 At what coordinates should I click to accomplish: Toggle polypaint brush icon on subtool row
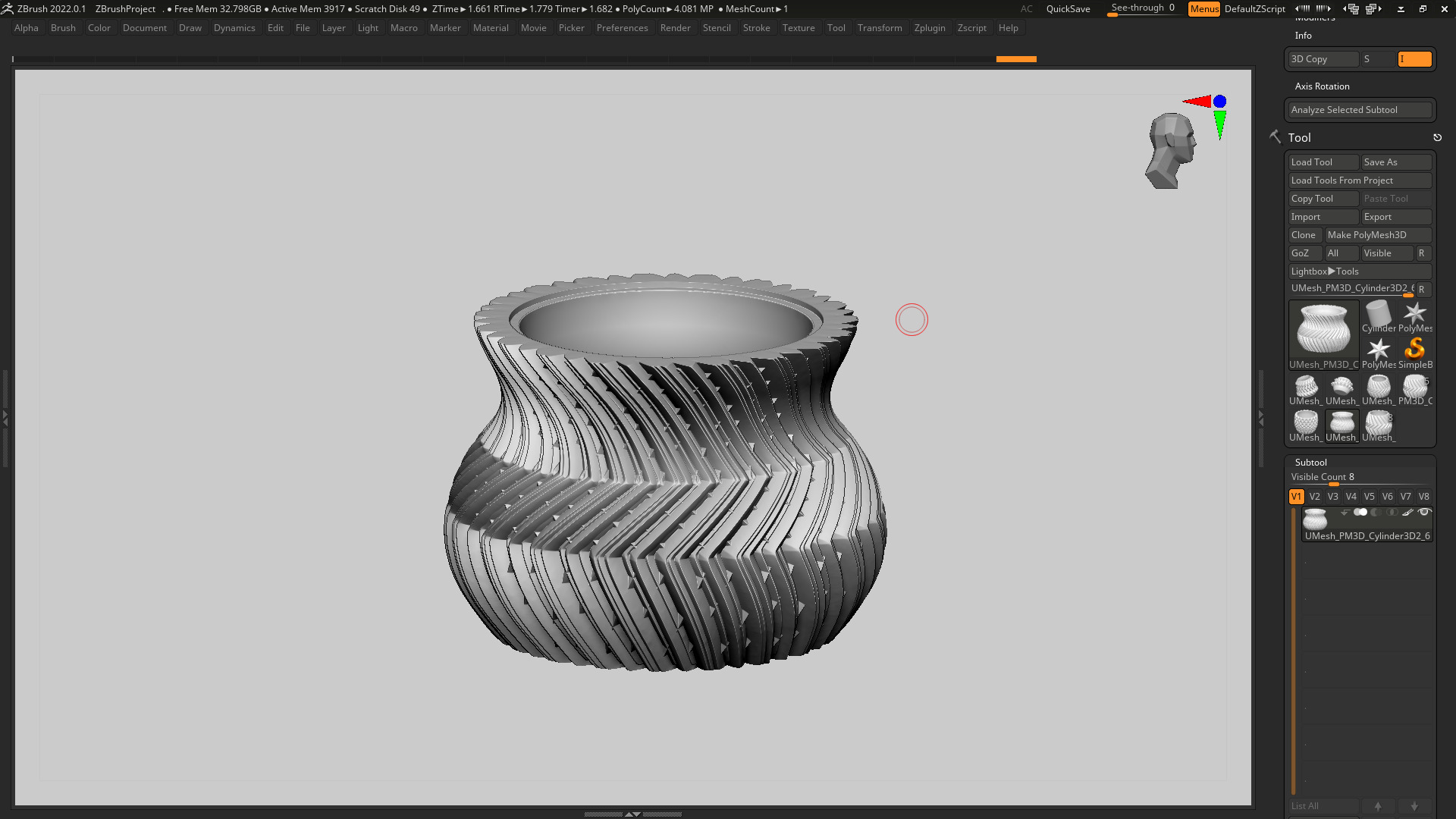(x=1407, y=513)
